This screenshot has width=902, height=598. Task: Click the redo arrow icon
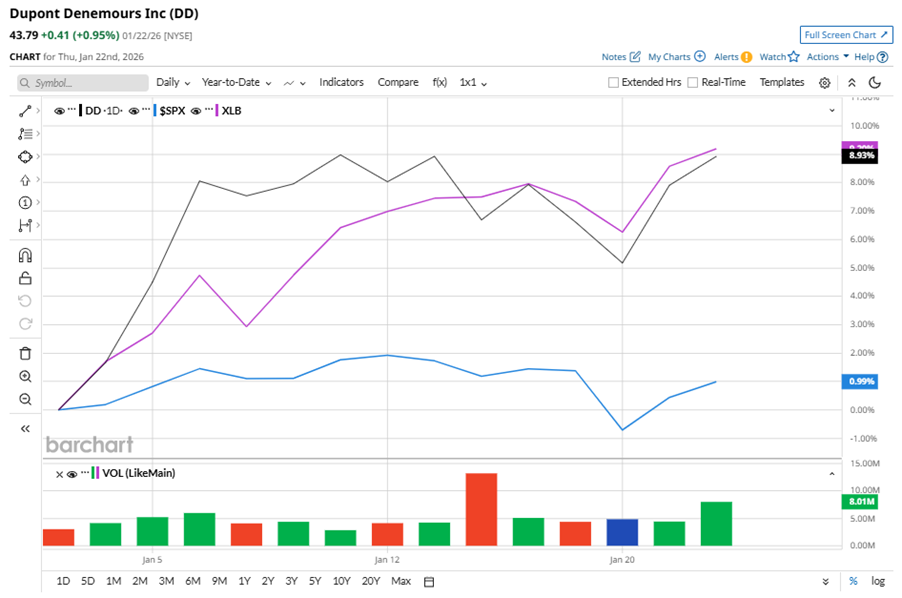[x=25, y=324]
